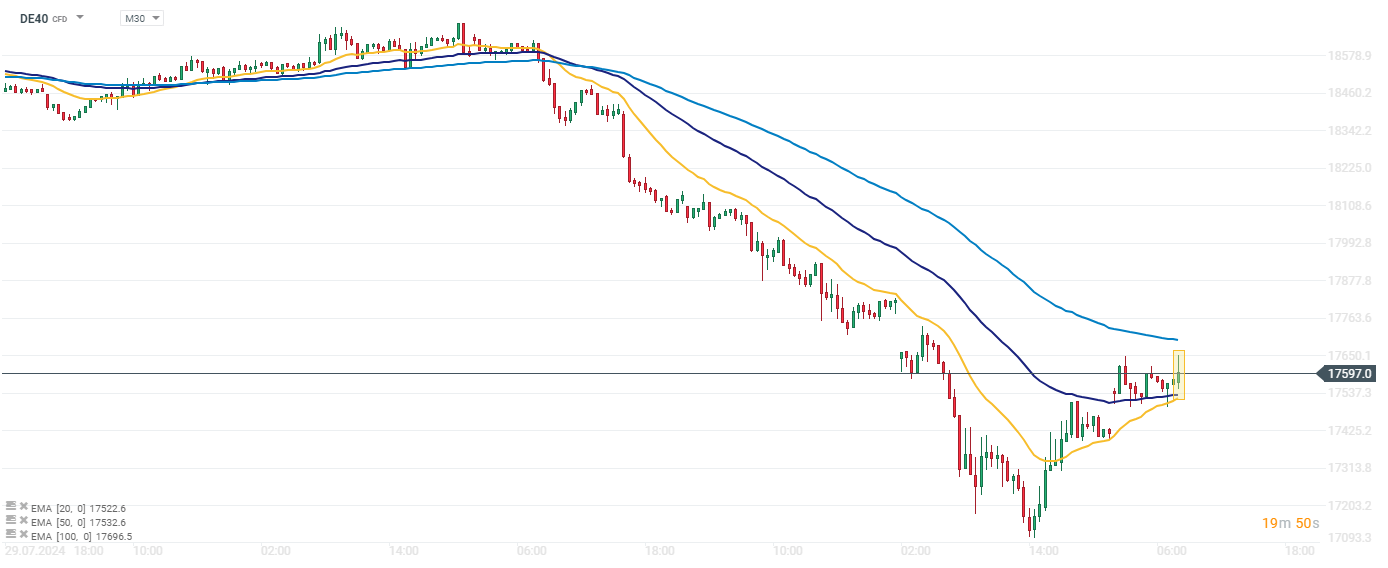The height and width of the screenshot is (568, 1388).
Task: Open the M30 timeframe dropdown
Action: click(141, 18)
